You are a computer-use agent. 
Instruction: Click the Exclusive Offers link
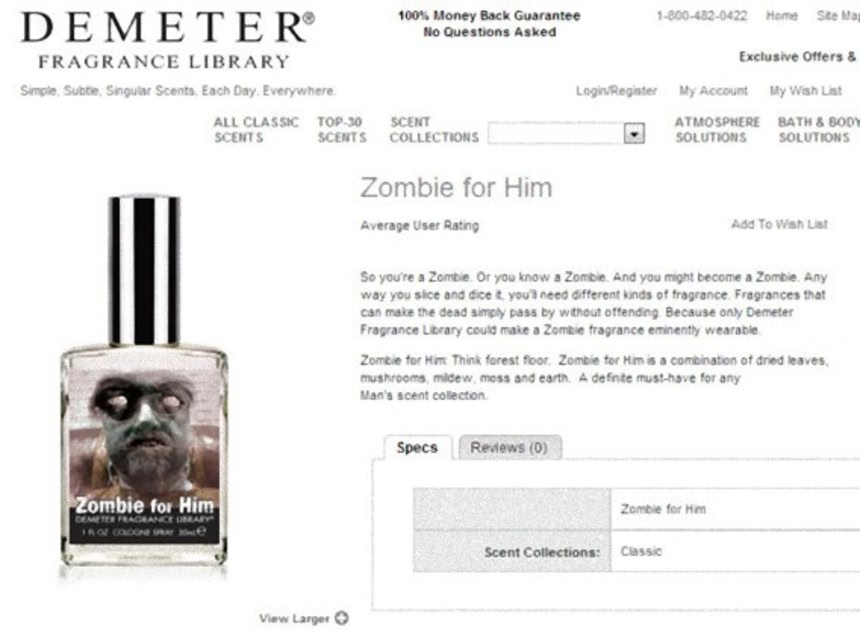(799, 56)
